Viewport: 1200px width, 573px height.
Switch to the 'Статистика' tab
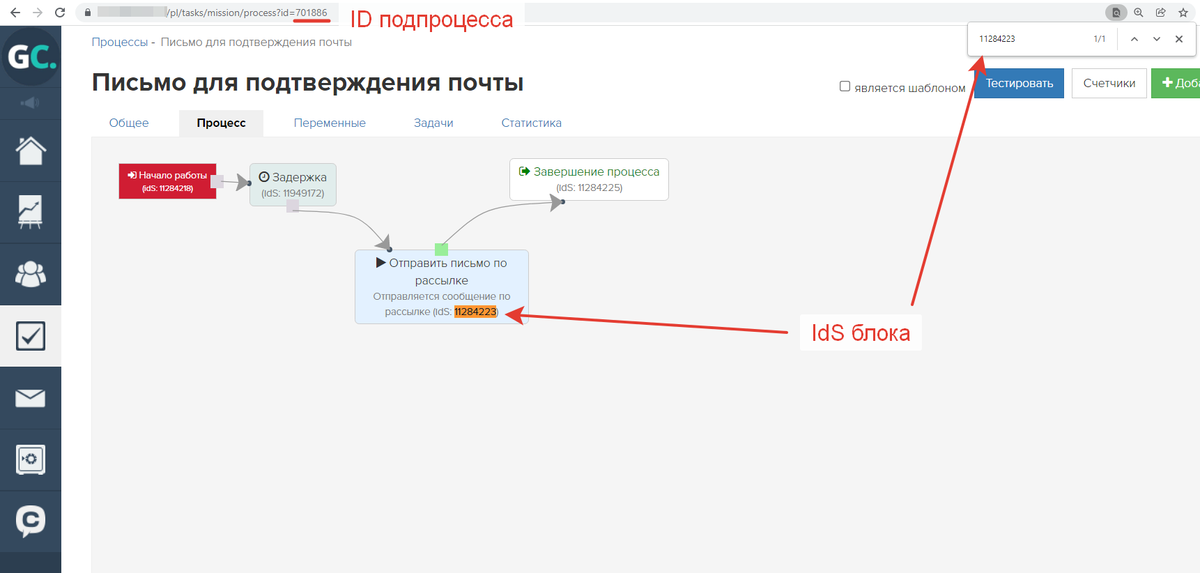531,123
